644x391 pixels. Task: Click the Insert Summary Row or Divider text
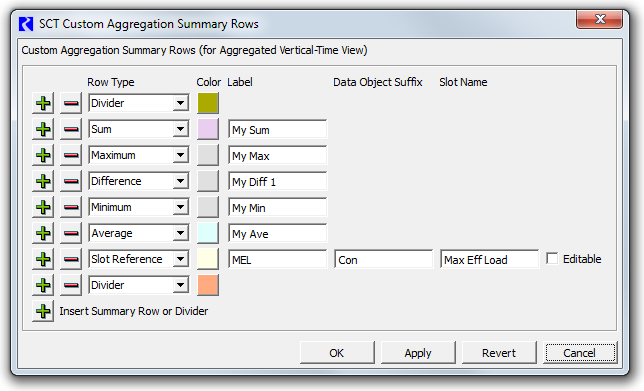coord(134,311)
